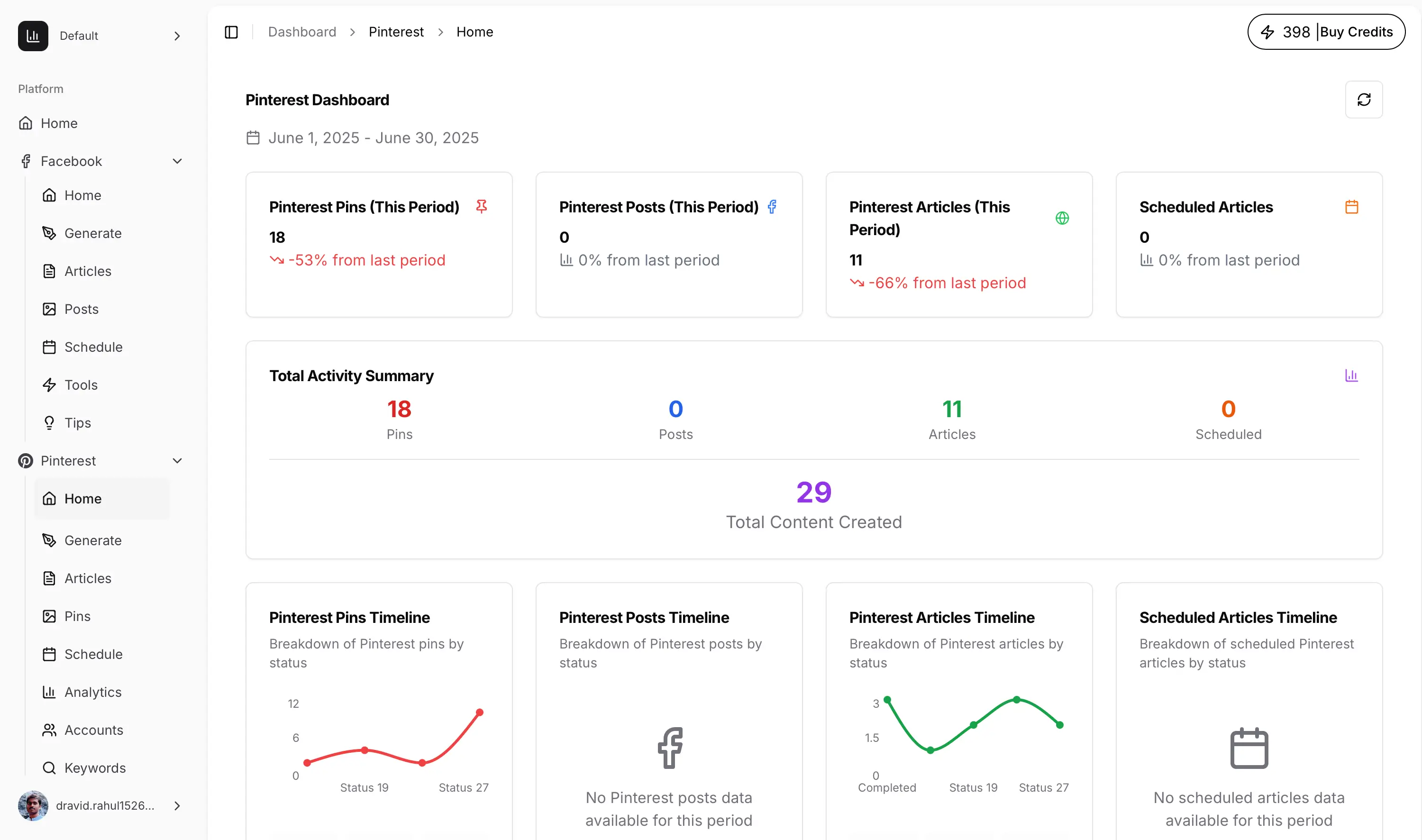Image resolution: width=1422 pixels, height=840 pixels.
Task: Click the red 18 Pins total
Action: tap(399, 409)
